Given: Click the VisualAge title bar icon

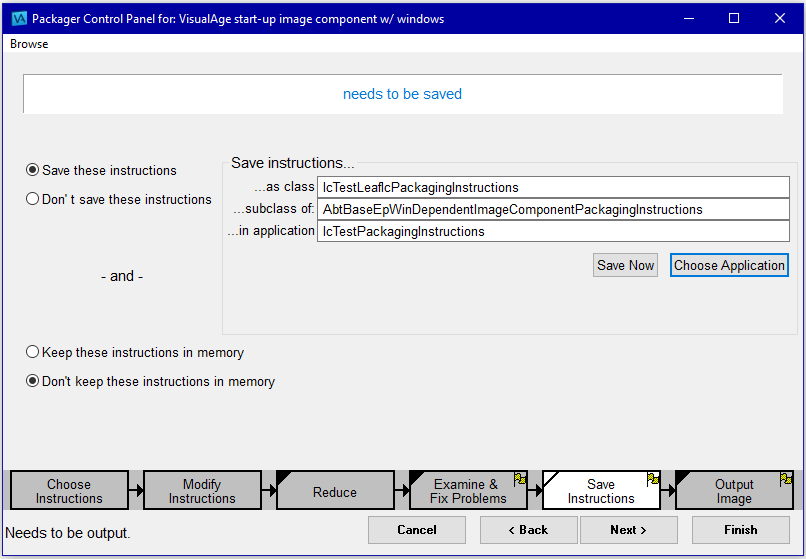Looking at the screenshot, I should pos(19,18).
